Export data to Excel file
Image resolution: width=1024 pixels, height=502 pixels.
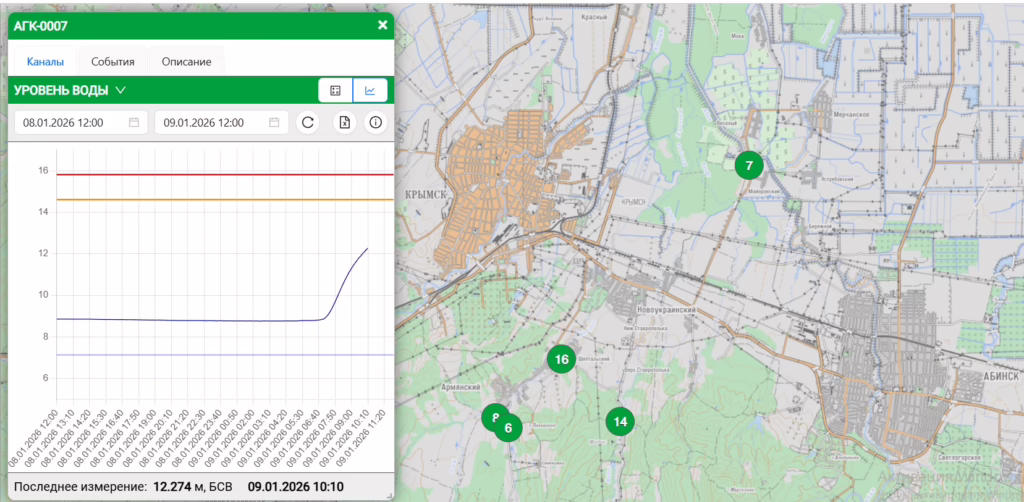tap(343, 122)
